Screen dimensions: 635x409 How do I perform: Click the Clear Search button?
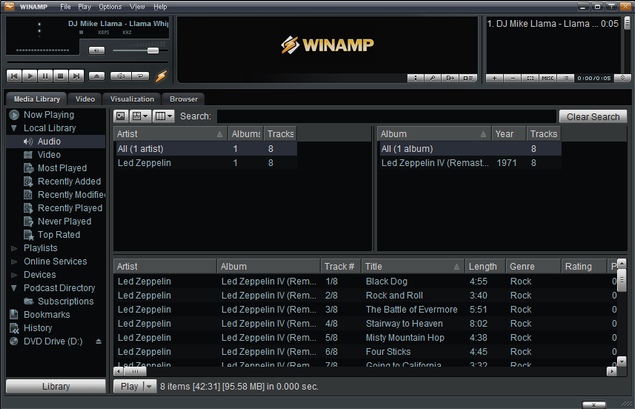coord(593,117)
